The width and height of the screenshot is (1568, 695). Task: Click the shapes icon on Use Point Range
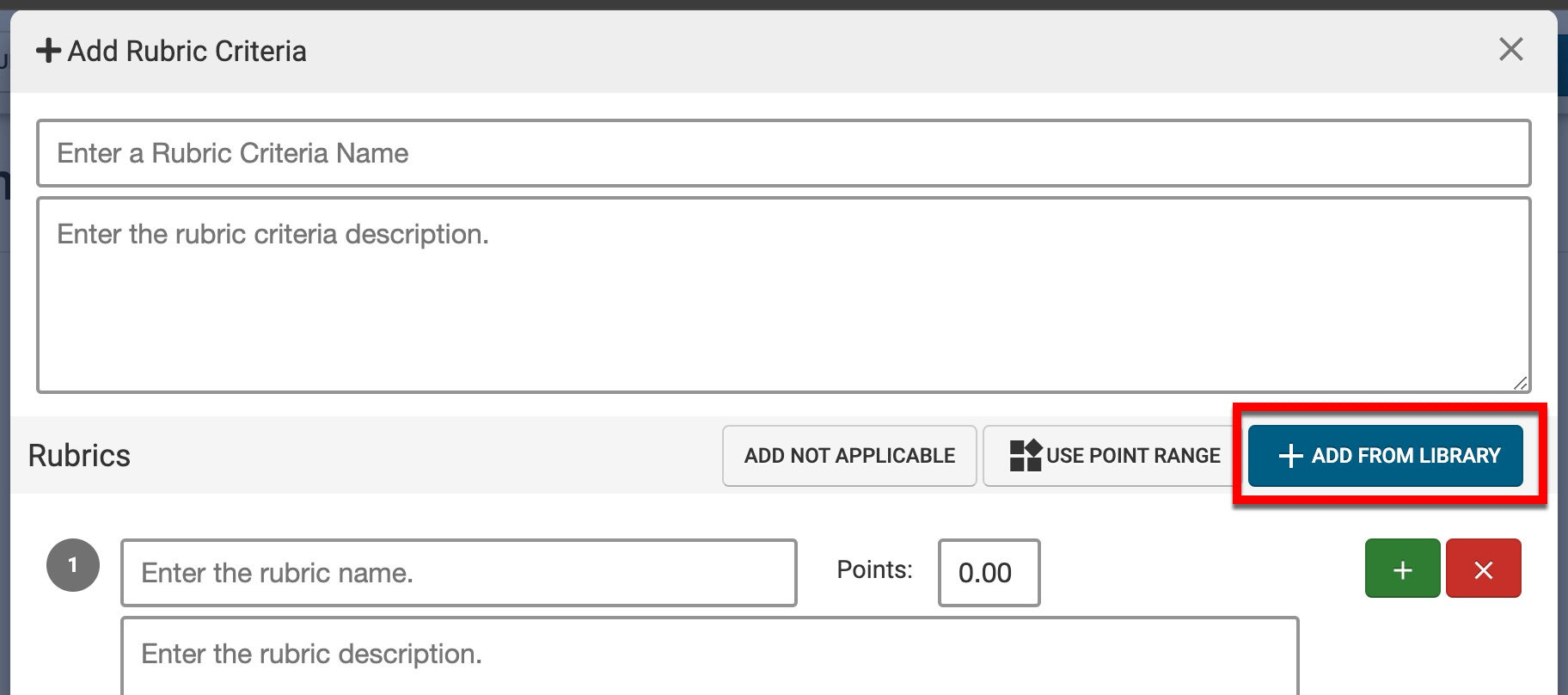(x=1025, y=455)
